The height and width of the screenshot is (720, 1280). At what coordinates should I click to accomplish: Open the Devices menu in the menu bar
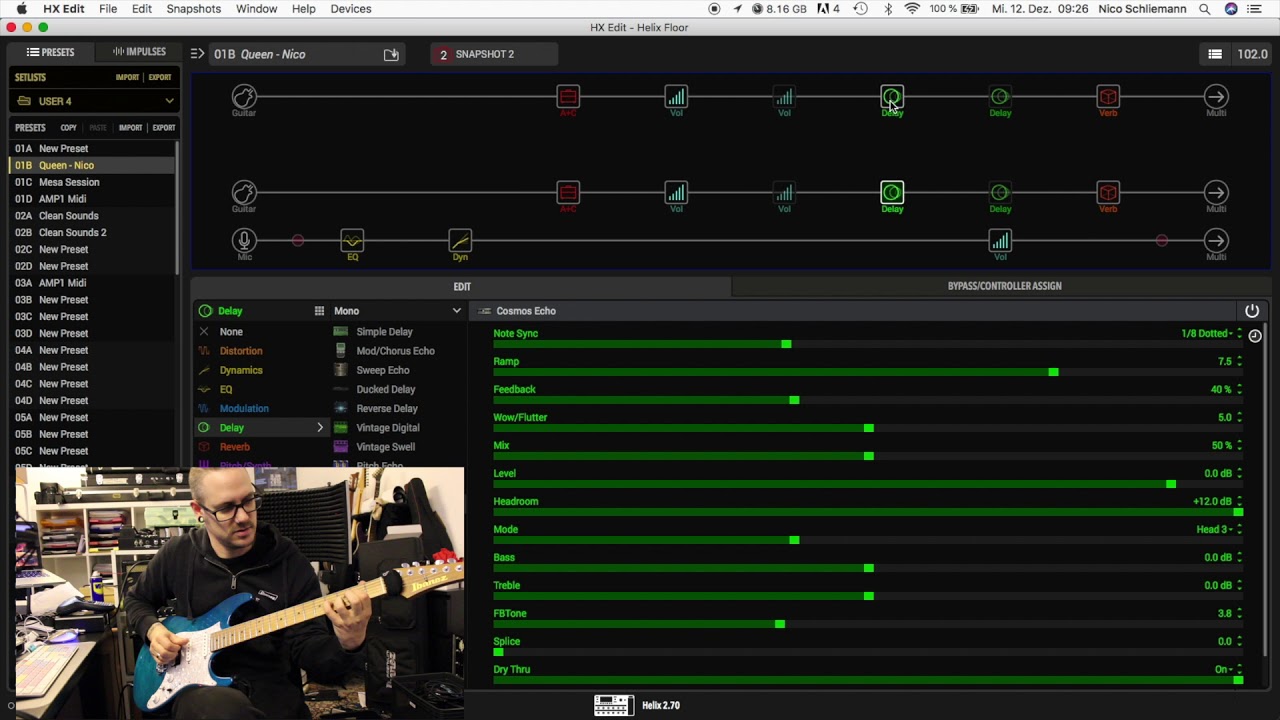[350, 9]
